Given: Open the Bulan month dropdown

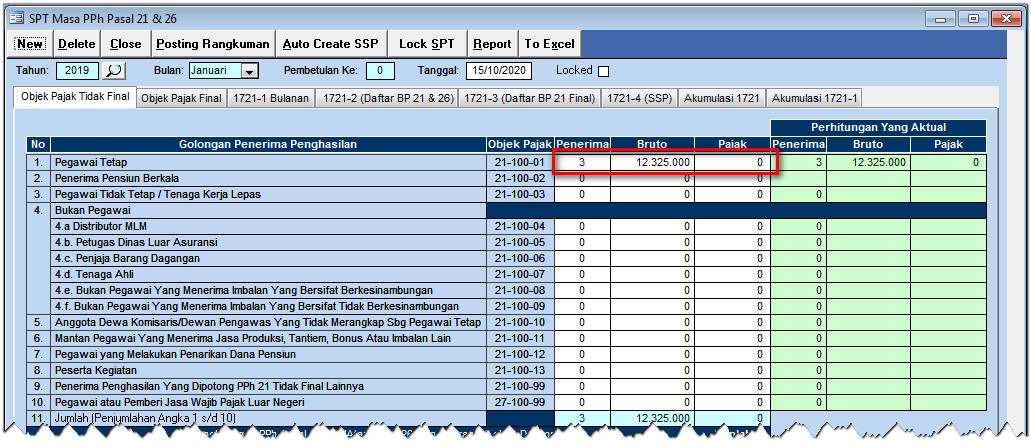Looking at the screenshot, I should click(249, 71).
